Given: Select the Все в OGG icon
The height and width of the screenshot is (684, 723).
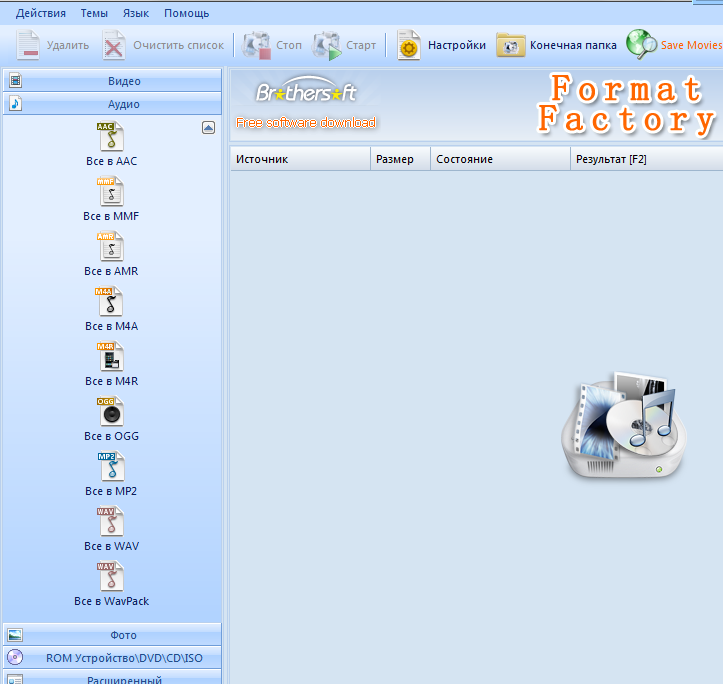Looking at the screenshot, I should (111, 410).
